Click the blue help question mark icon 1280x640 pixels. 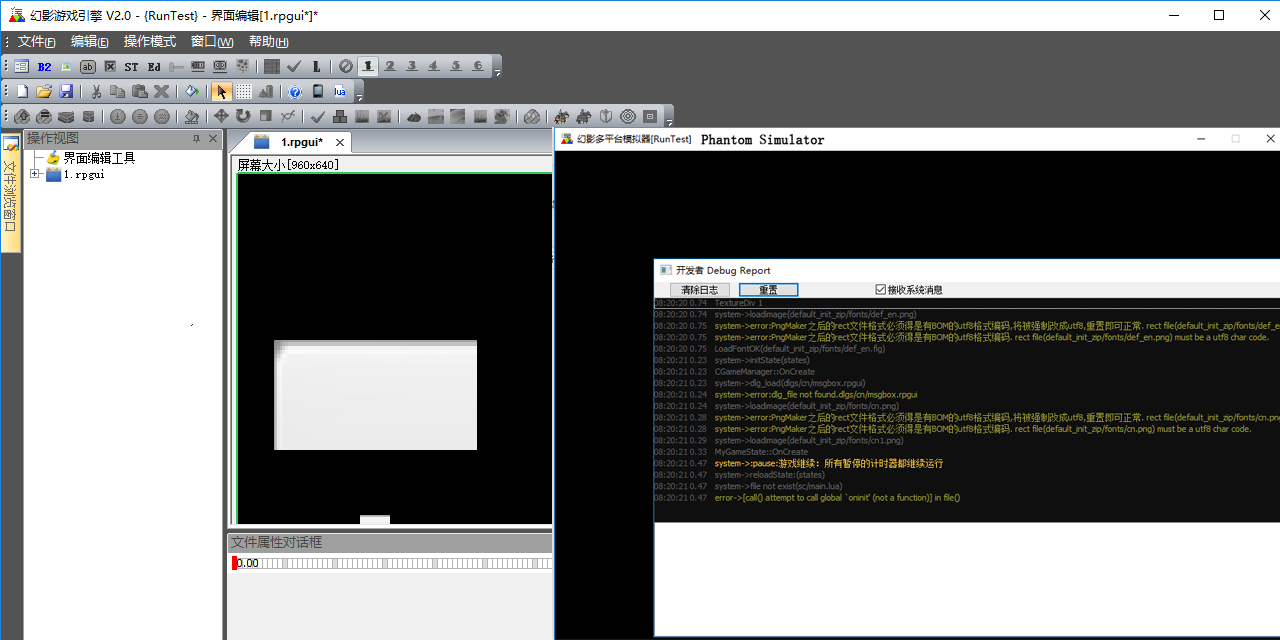(x=296, y=92)
